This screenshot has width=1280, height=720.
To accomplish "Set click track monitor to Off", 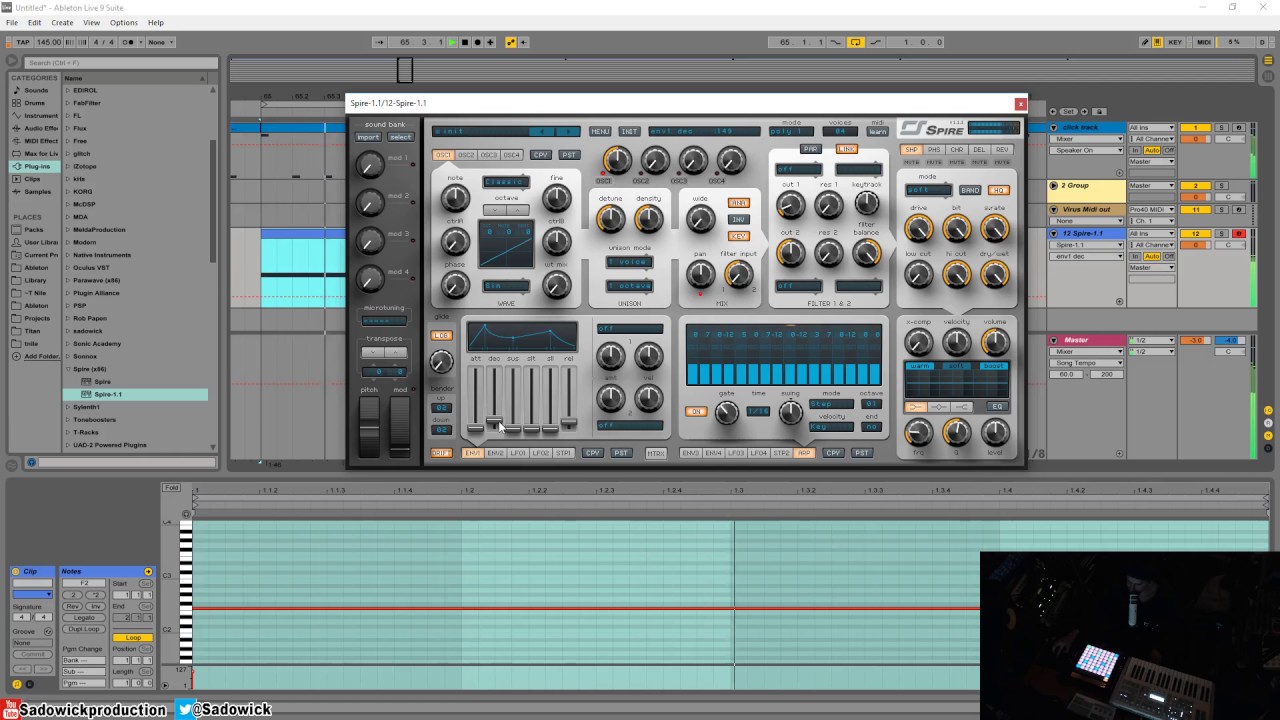I will [x=1168, y=150].
